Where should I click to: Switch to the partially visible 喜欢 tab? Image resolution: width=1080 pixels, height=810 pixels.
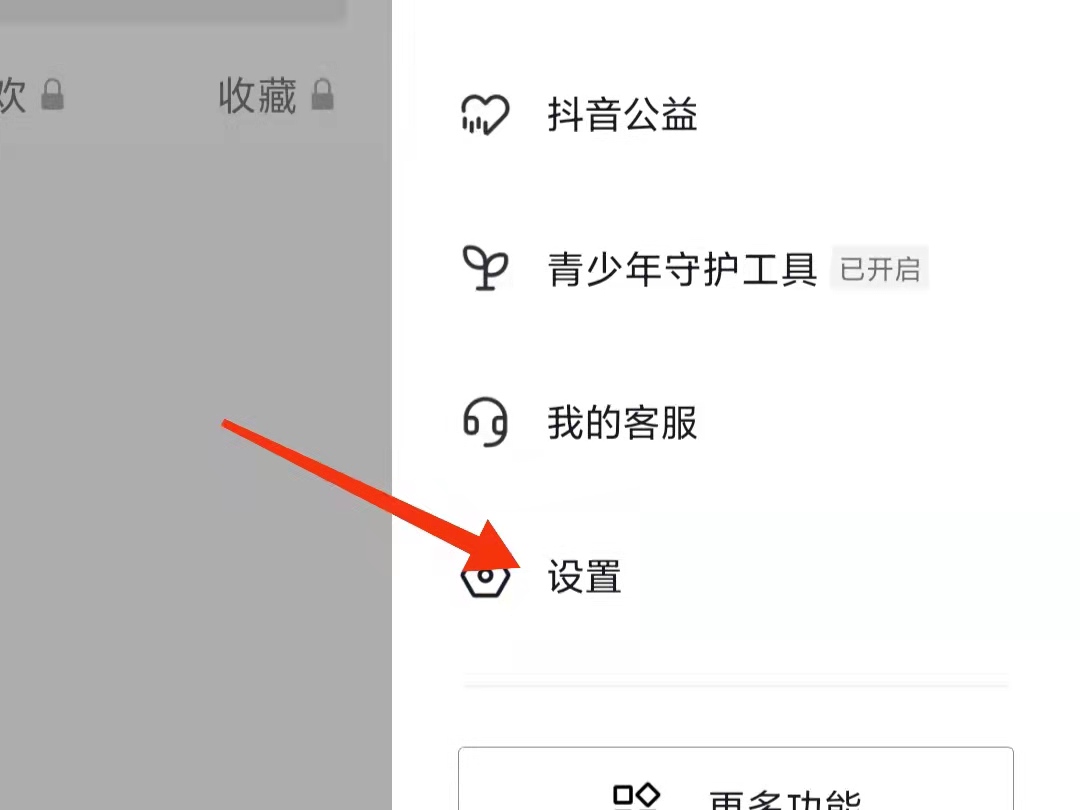point(12,95)
